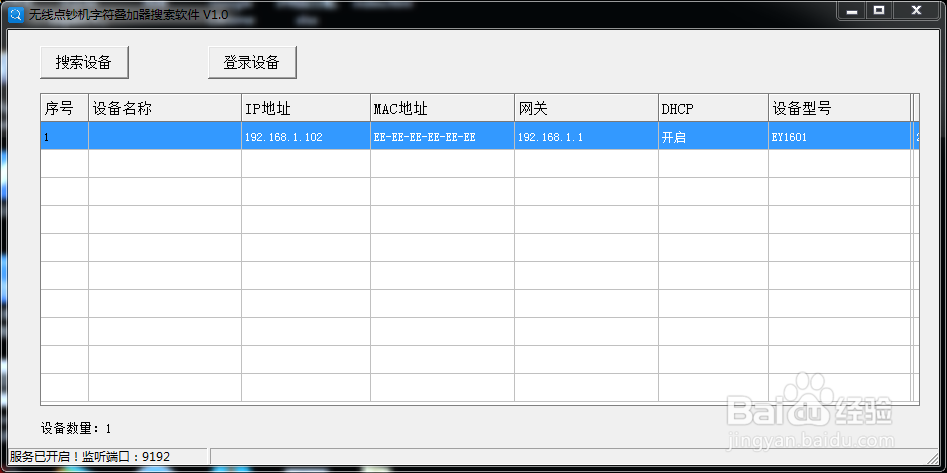This screenshot has height=473, width=947.
Task: Click the DHCP value 开启
Action: click(713, 137)
